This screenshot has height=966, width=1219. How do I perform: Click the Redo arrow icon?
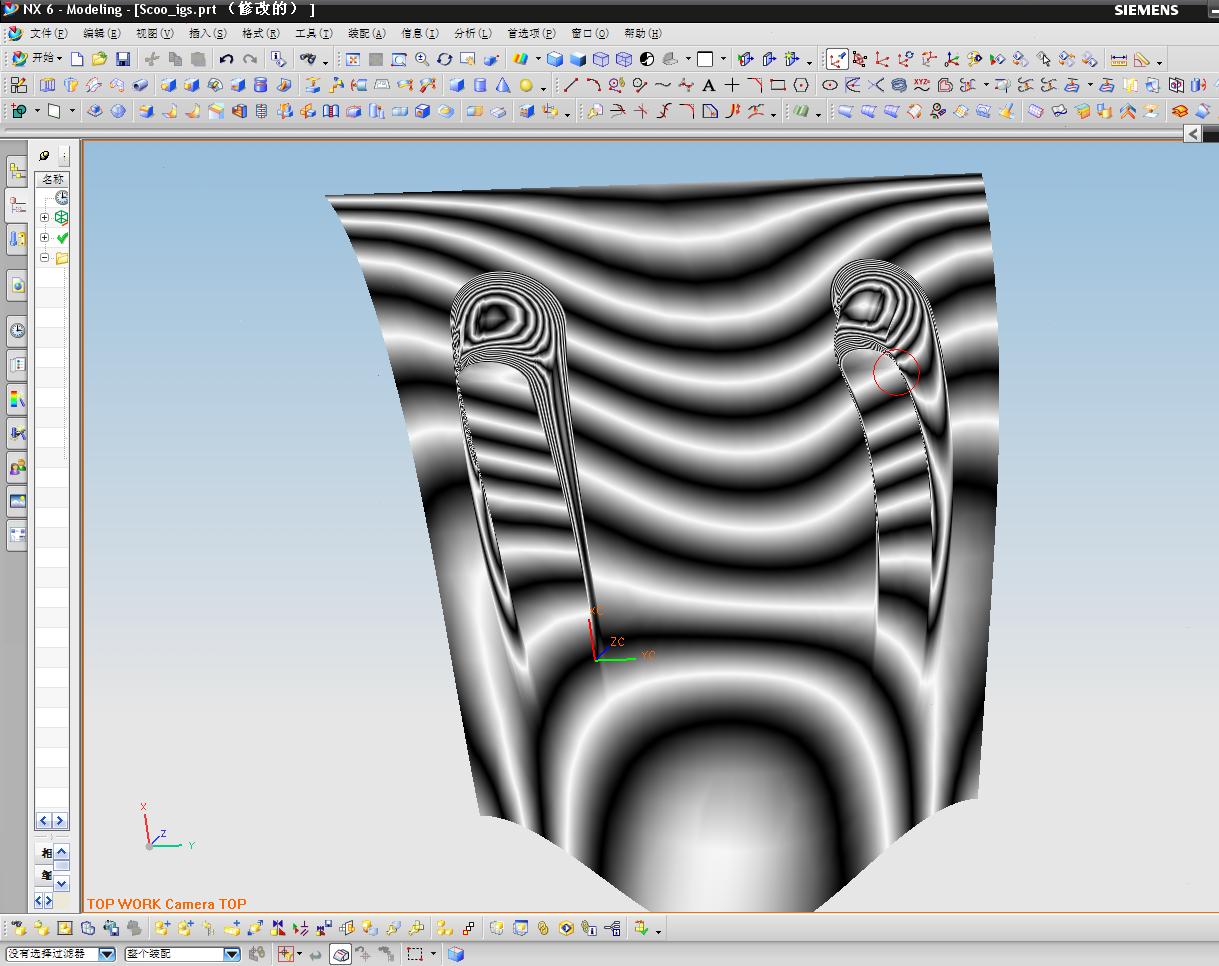250,59
